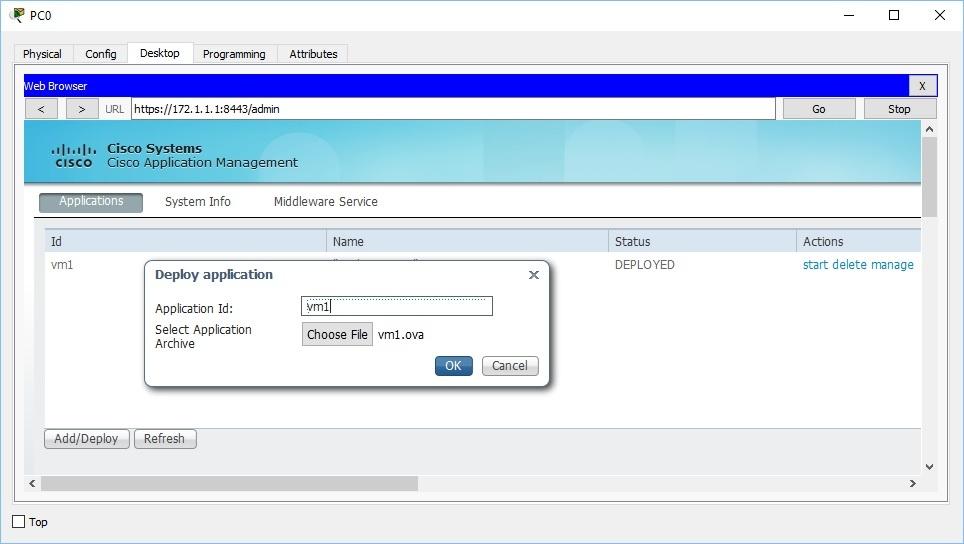The width and height of the screenshot is (964, 544).
Task: Click the browser back arrow button
Action: click(x=41, y=109)
